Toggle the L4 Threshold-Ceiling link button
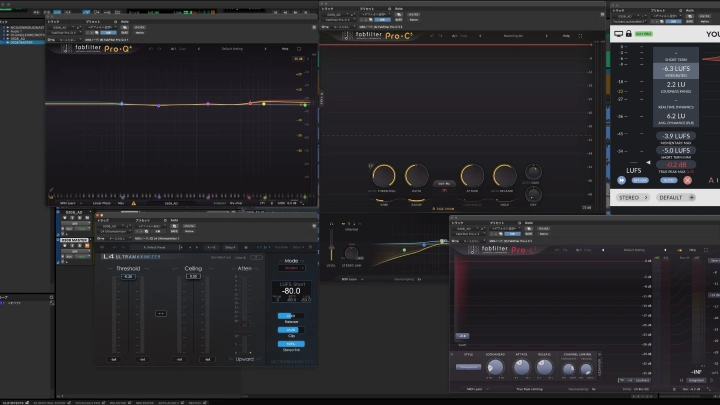Screen dimensions: 720x405 tap(161, 314)
